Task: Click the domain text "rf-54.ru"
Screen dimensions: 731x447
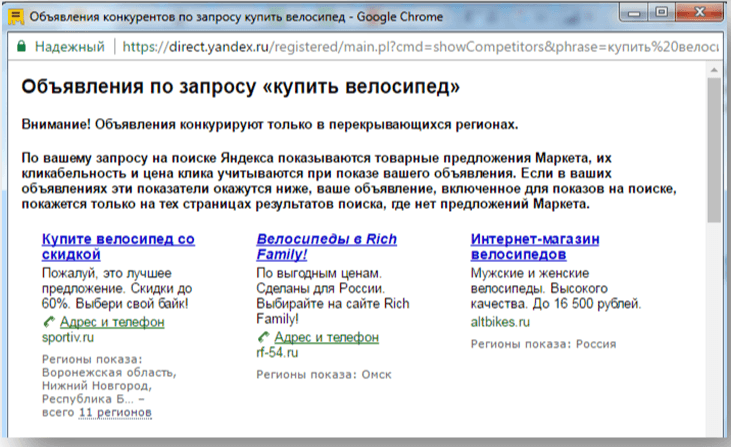Action: (x=277, y=352)
